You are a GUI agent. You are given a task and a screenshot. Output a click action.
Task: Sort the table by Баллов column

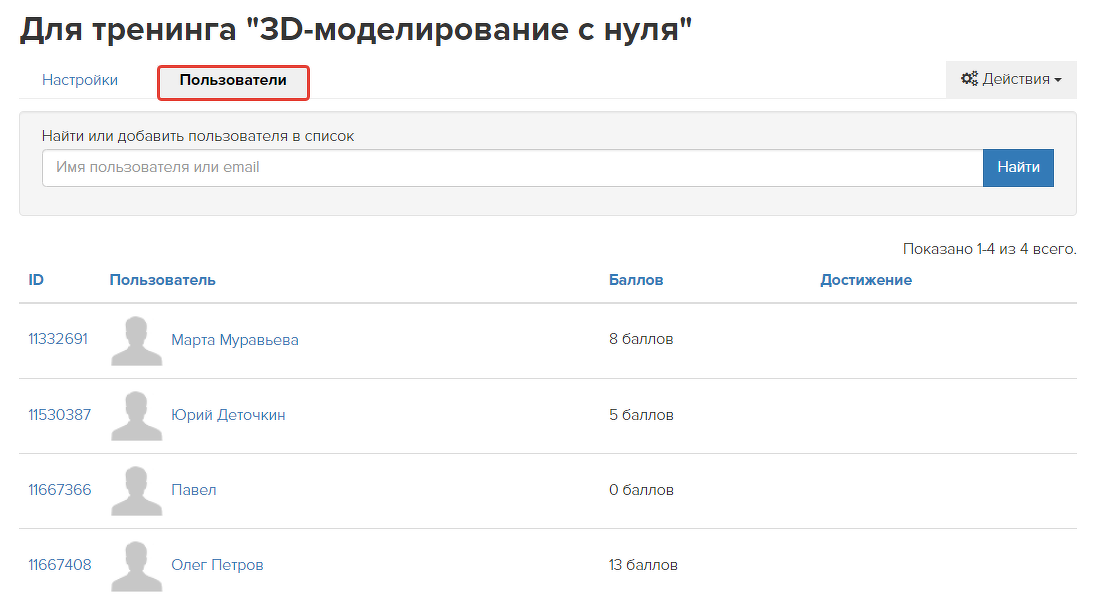(x=636, y=280)
